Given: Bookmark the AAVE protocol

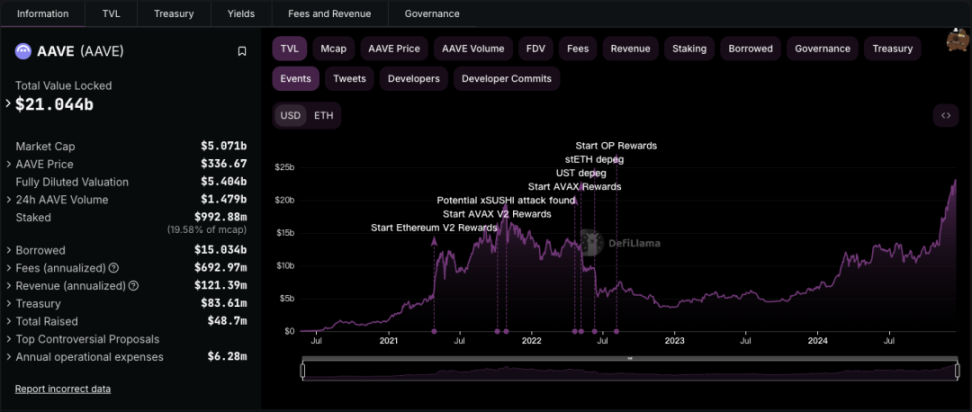Looking at the screenshot, I should click(x=242, y=51).
